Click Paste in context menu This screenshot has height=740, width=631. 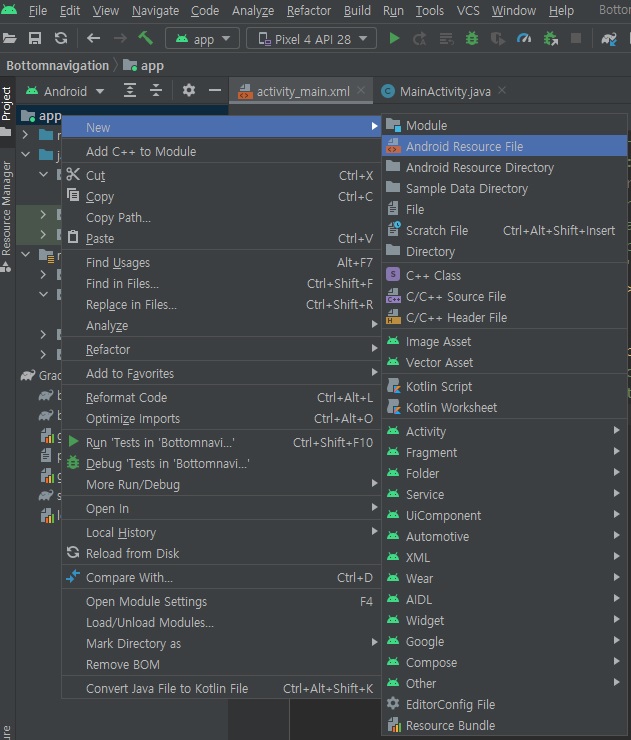(x=221, y=238)
